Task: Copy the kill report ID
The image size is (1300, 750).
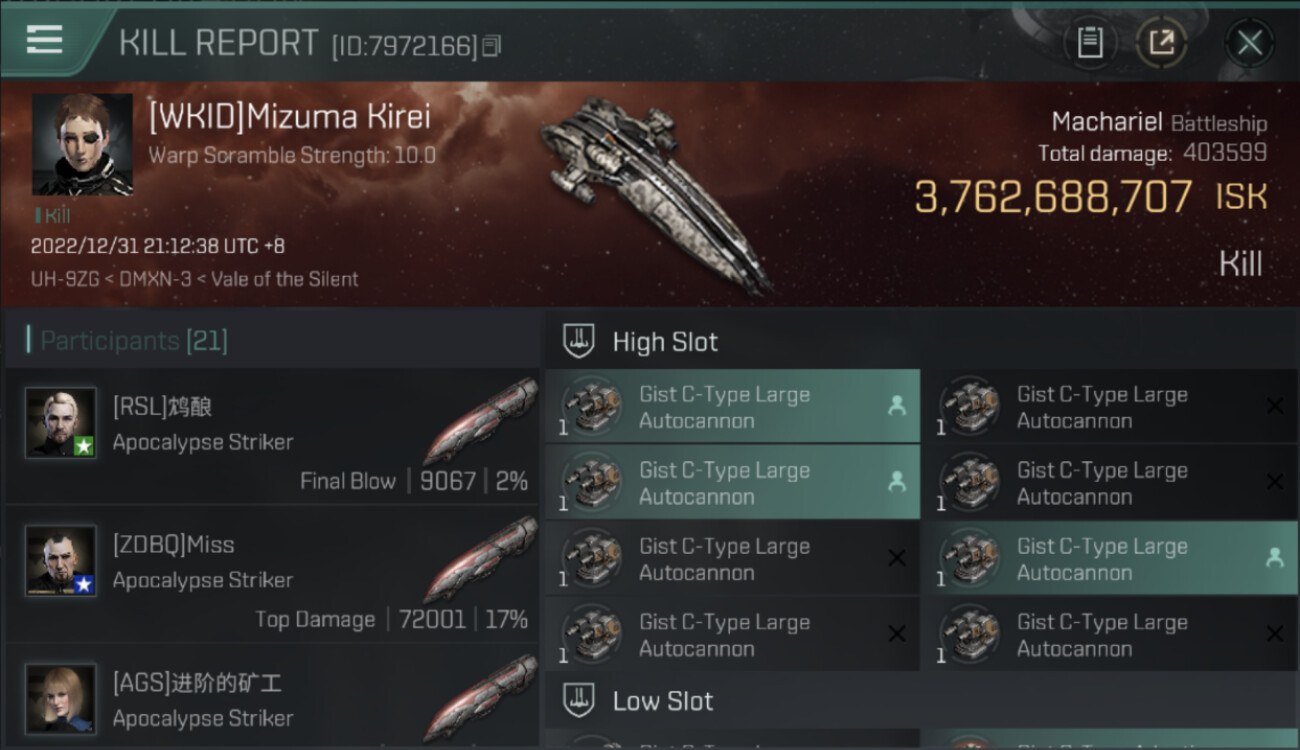Action: click(492, 46)
